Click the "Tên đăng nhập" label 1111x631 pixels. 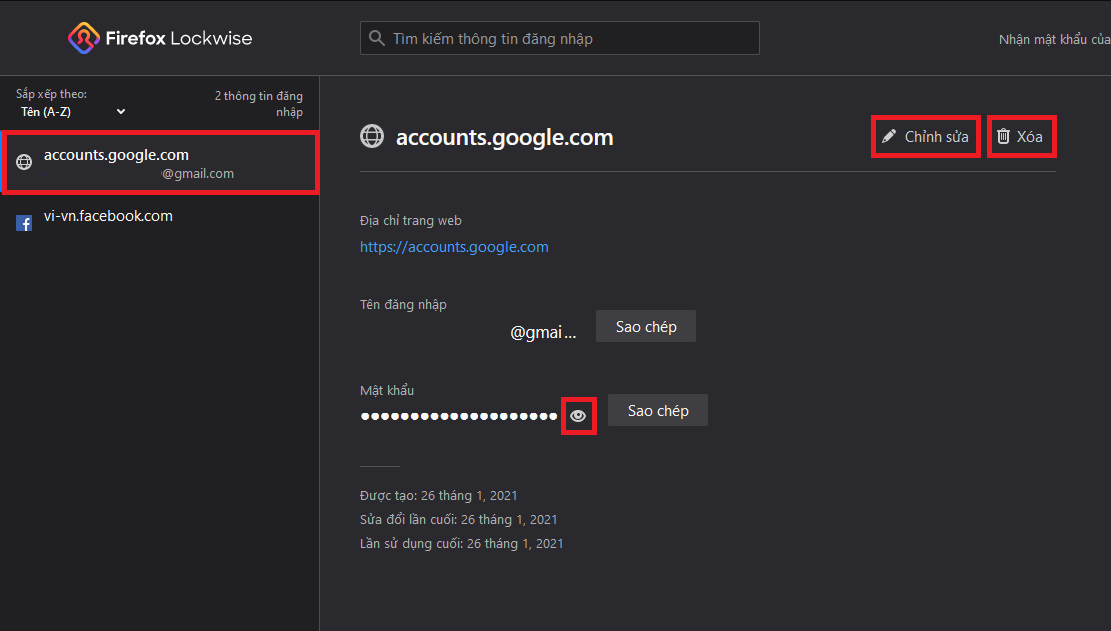click(x=403, y=305)
